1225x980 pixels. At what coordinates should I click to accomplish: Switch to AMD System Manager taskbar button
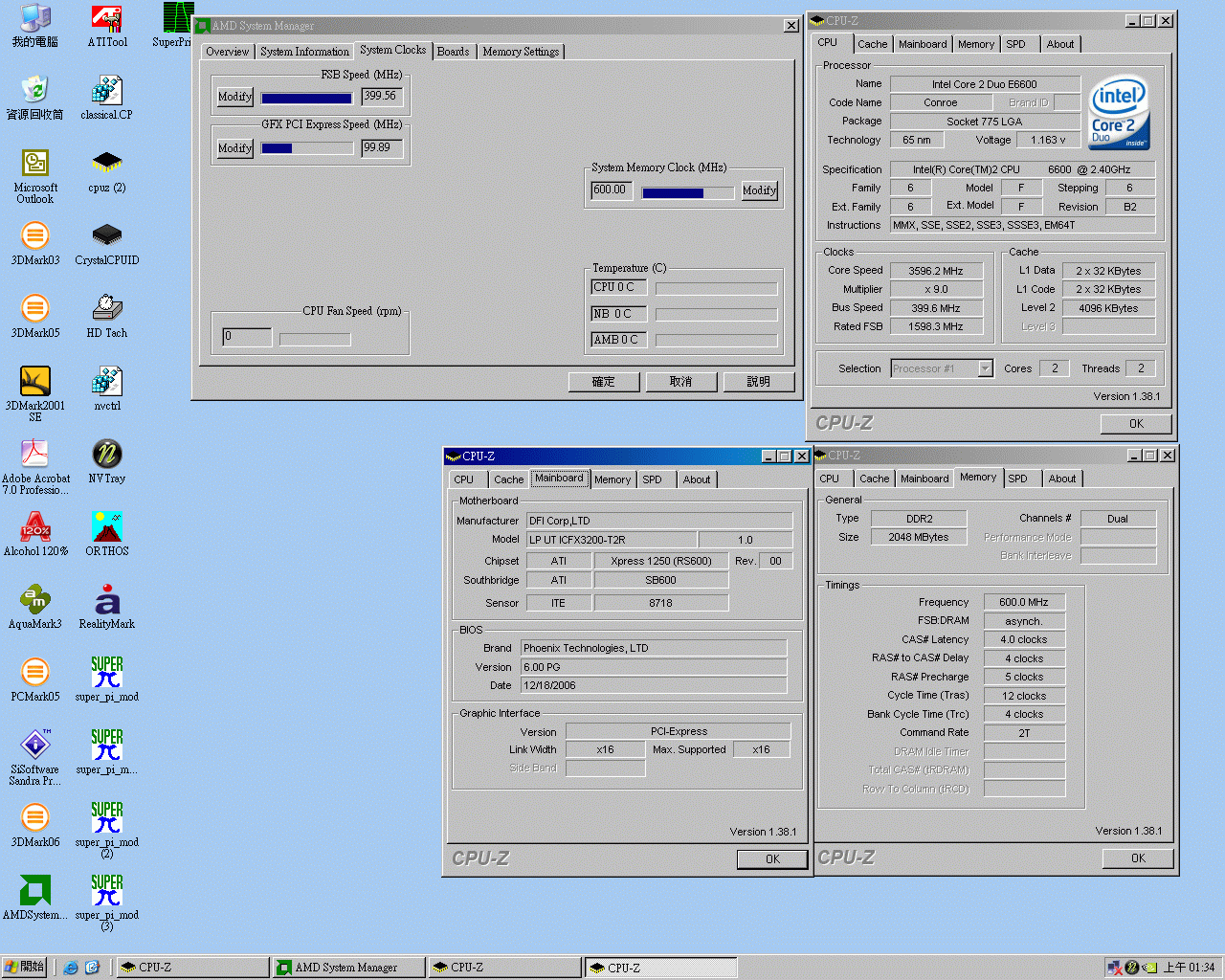[x=348, y=968]
